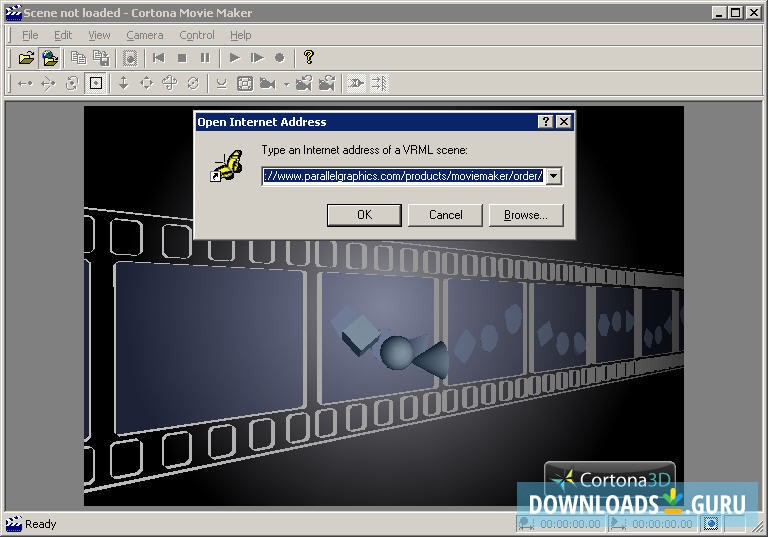Click the next viewpoint camera icon
The height and width of the screenshot is (537, 768).
coord(327,84)
